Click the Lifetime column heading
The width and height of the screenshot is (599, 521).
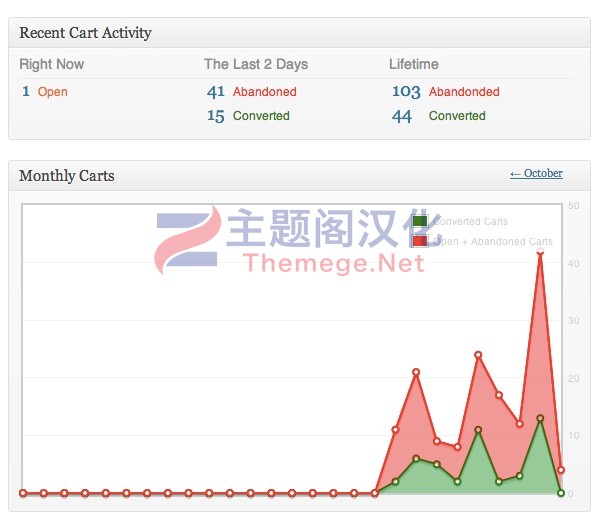[x=414, y=64]
